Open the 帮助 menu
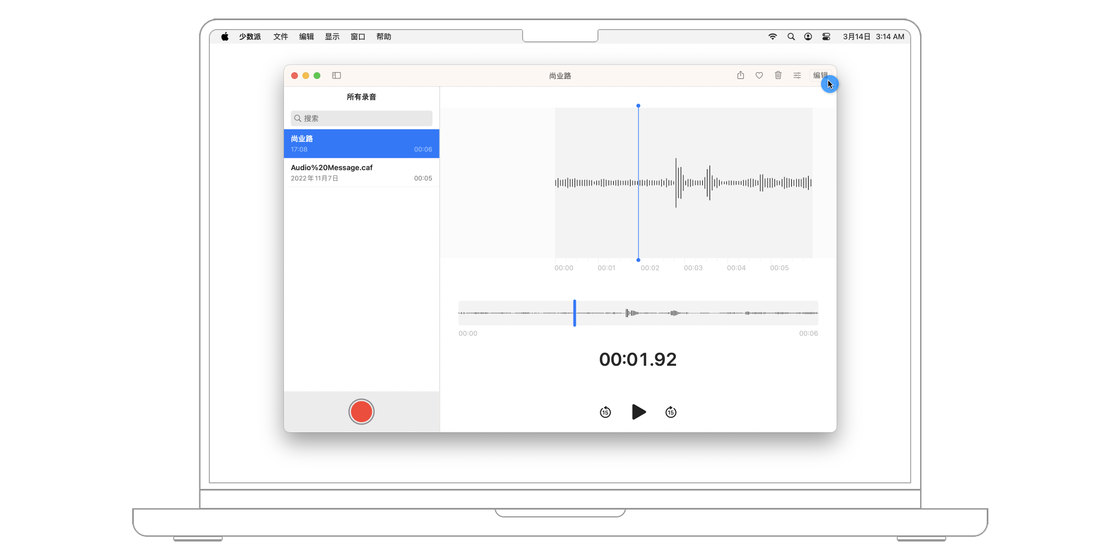 [384, 36]
